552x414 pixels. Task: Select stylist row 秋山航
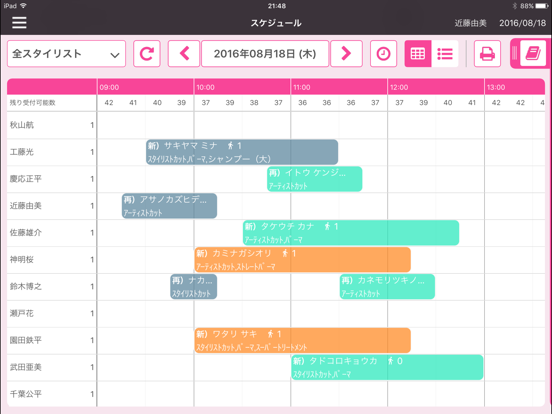[52, 125]
